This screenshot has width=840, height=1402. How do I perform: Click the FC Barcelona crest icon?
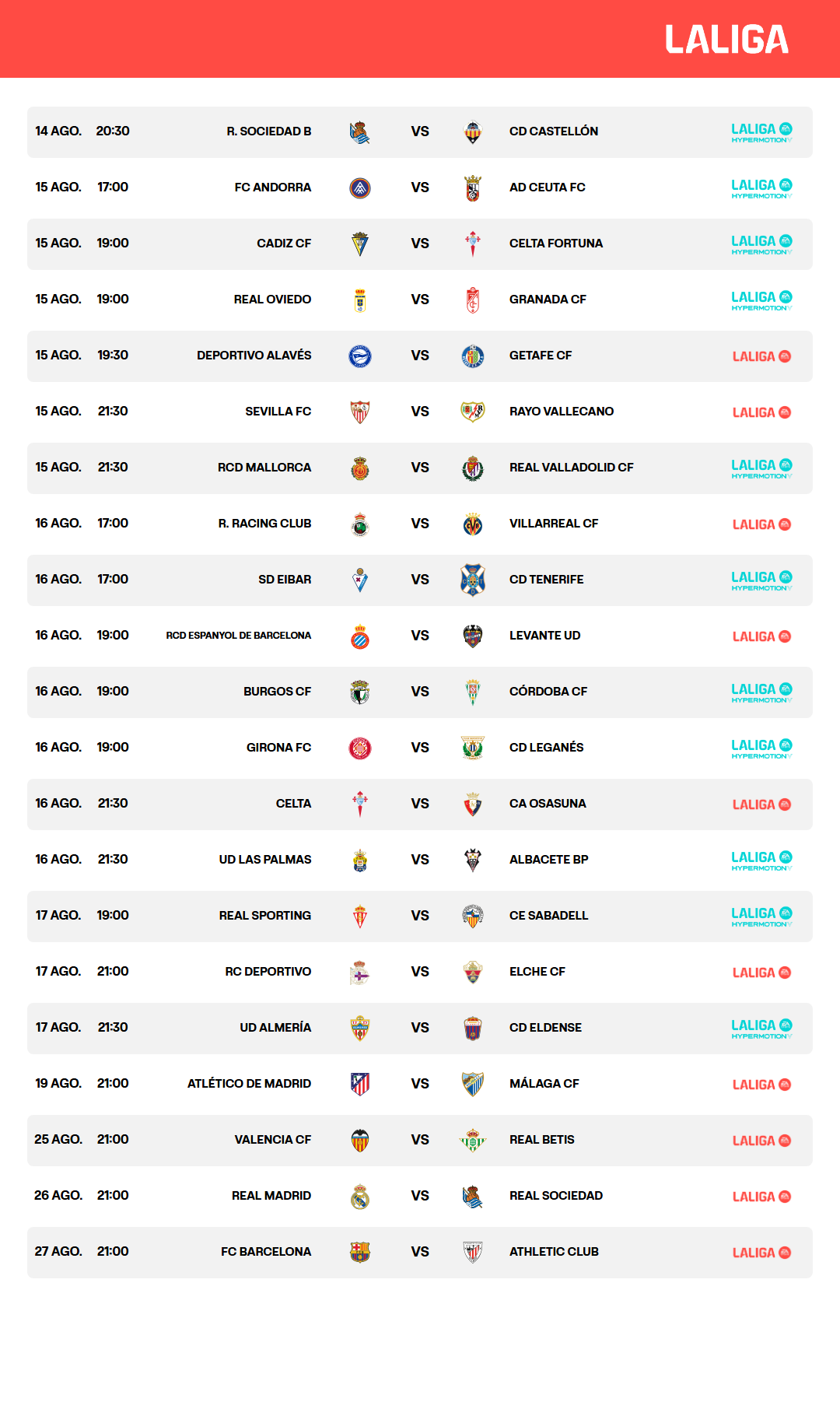pyautogui.click(x=360, y=1252)
